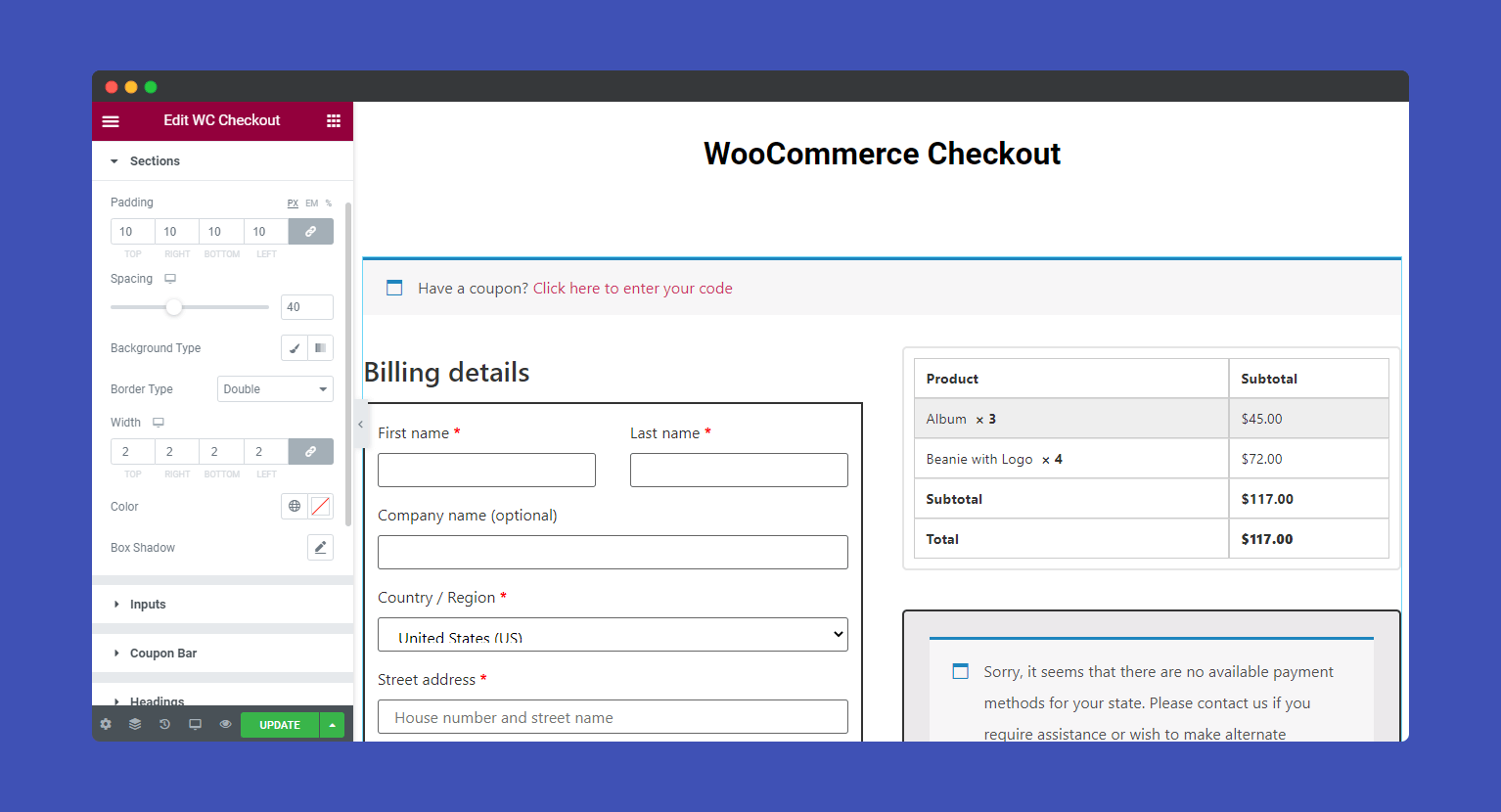
Task: Click 'Click here to enter your code' link
Action: click(632, 289)
